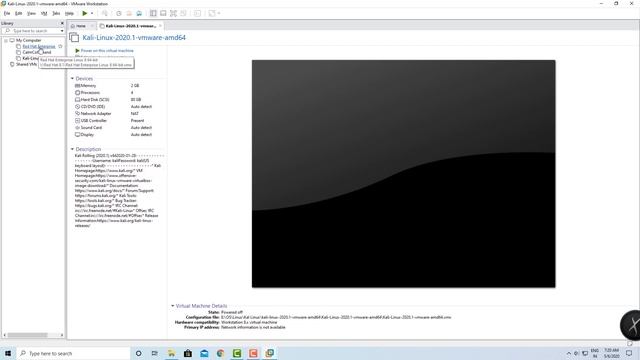Select My Computer in the library tree
Image resolution: width=640 pixels, height=360 pixels.
(x=28, y=40)
